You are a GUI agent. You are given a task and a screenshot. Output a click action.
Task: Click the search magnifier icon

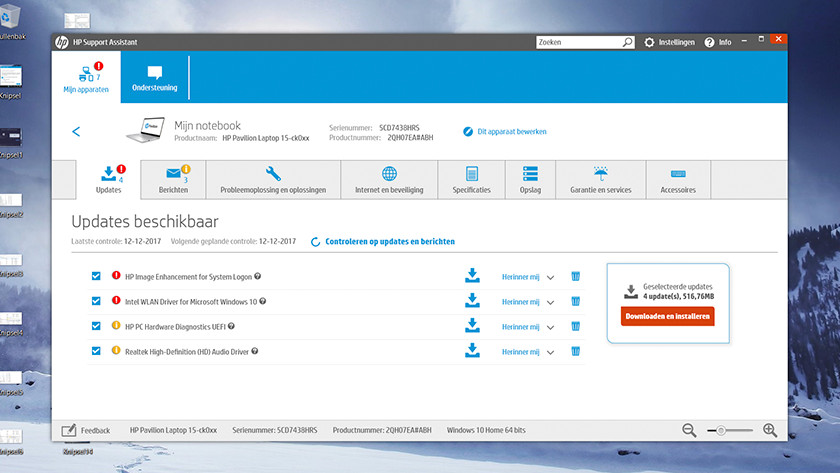(x=627, y=42)
